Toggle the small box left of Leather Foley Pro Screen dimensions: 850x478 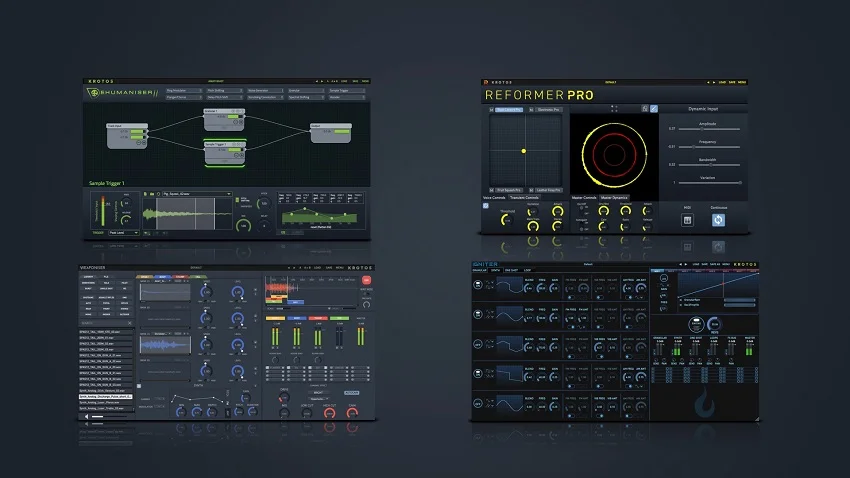coord(531,190)
